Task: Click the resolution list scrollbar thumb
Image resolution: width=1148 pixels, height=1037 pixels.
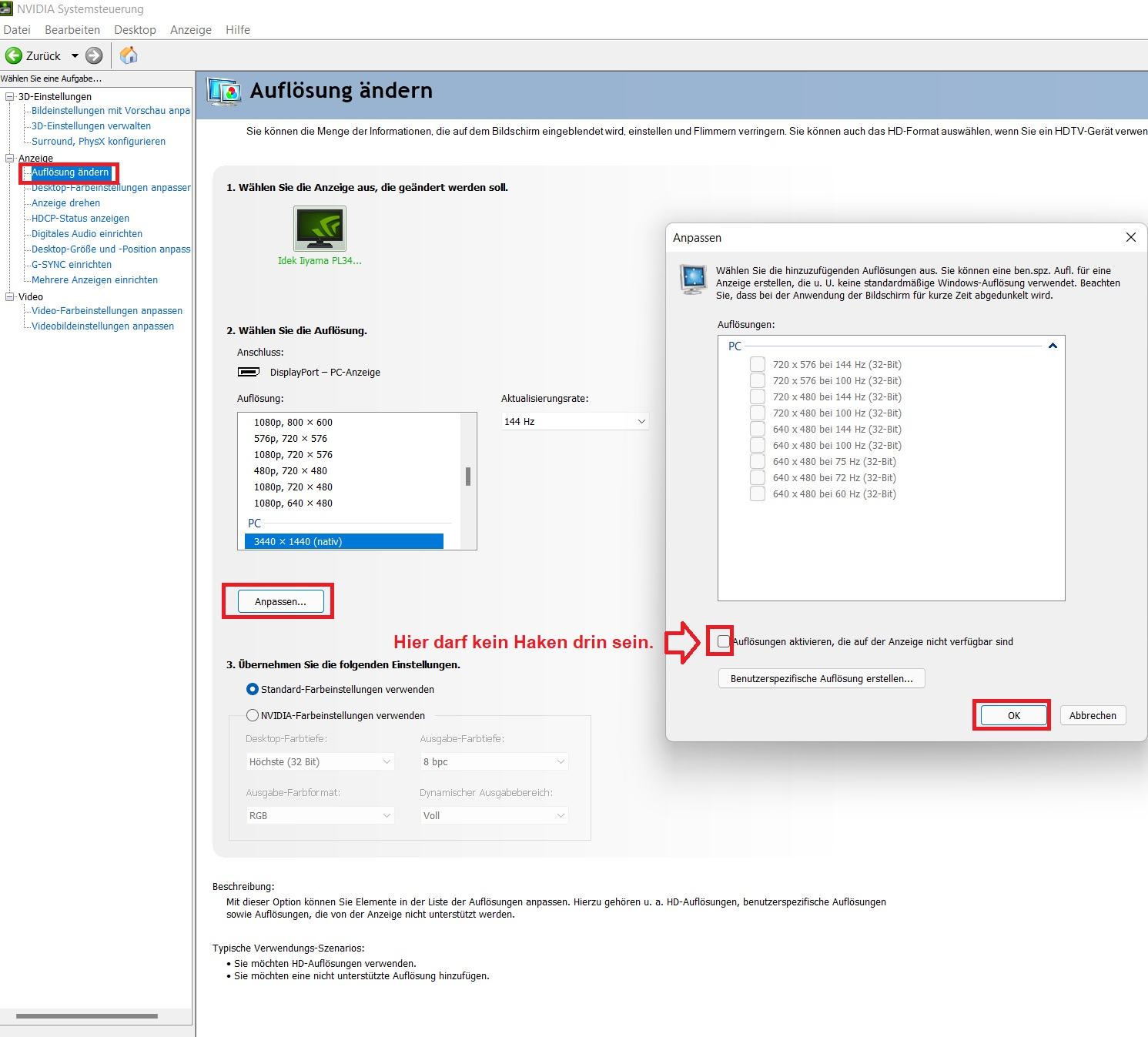Action: [x=468, y=477]
